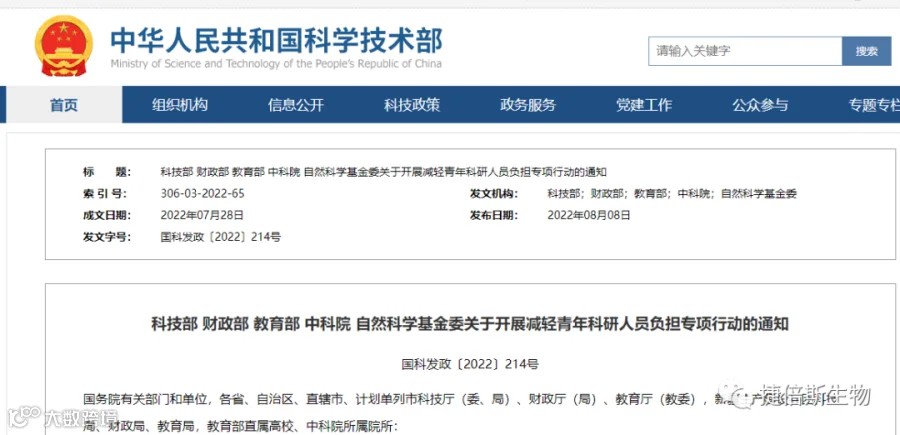Click the national emblem logo

(64, 46)
